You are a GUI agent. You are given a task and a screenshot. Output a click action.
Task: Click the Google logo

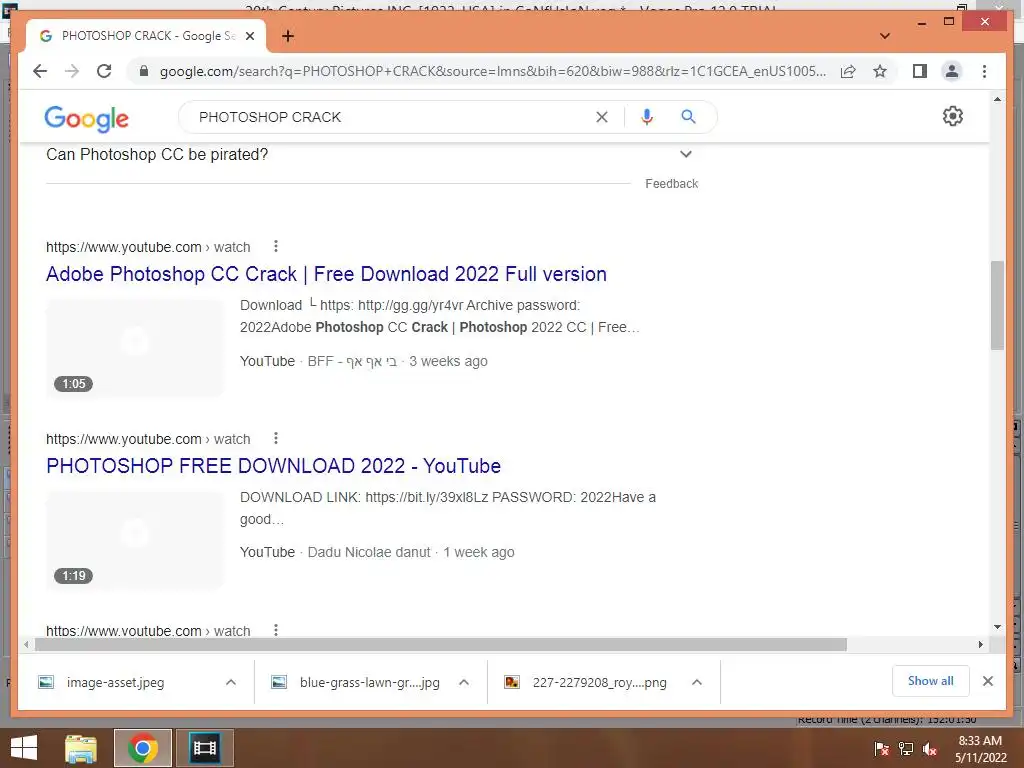tap(86, 118)
